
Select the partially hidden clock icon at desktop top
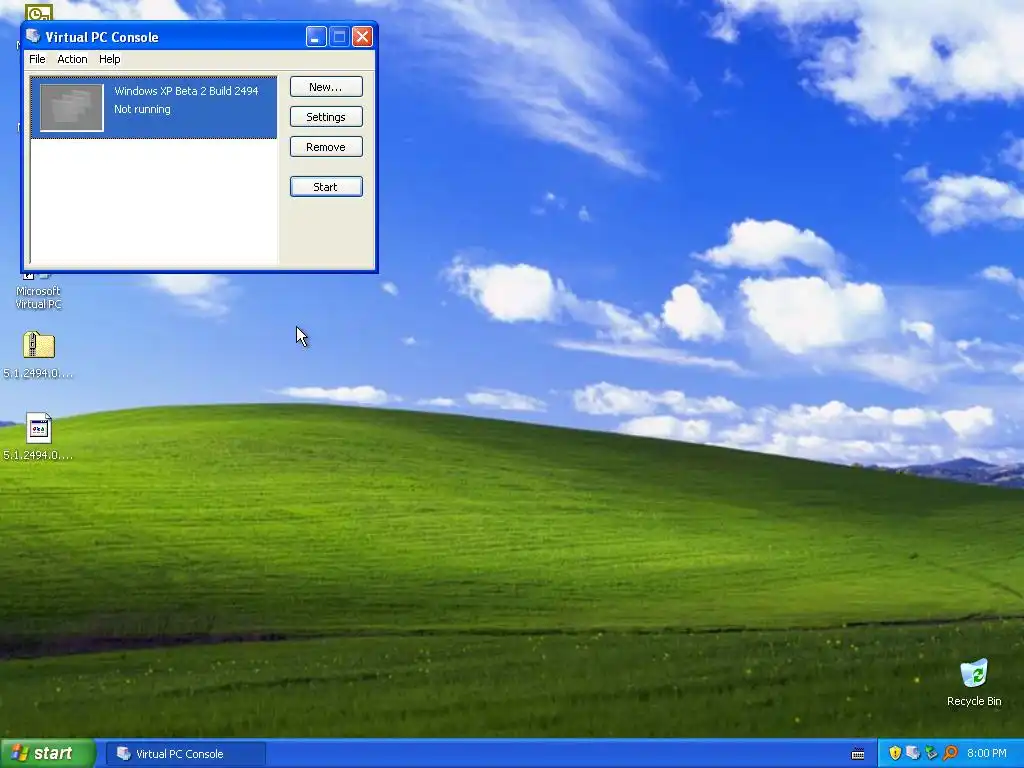coord(39,12)
